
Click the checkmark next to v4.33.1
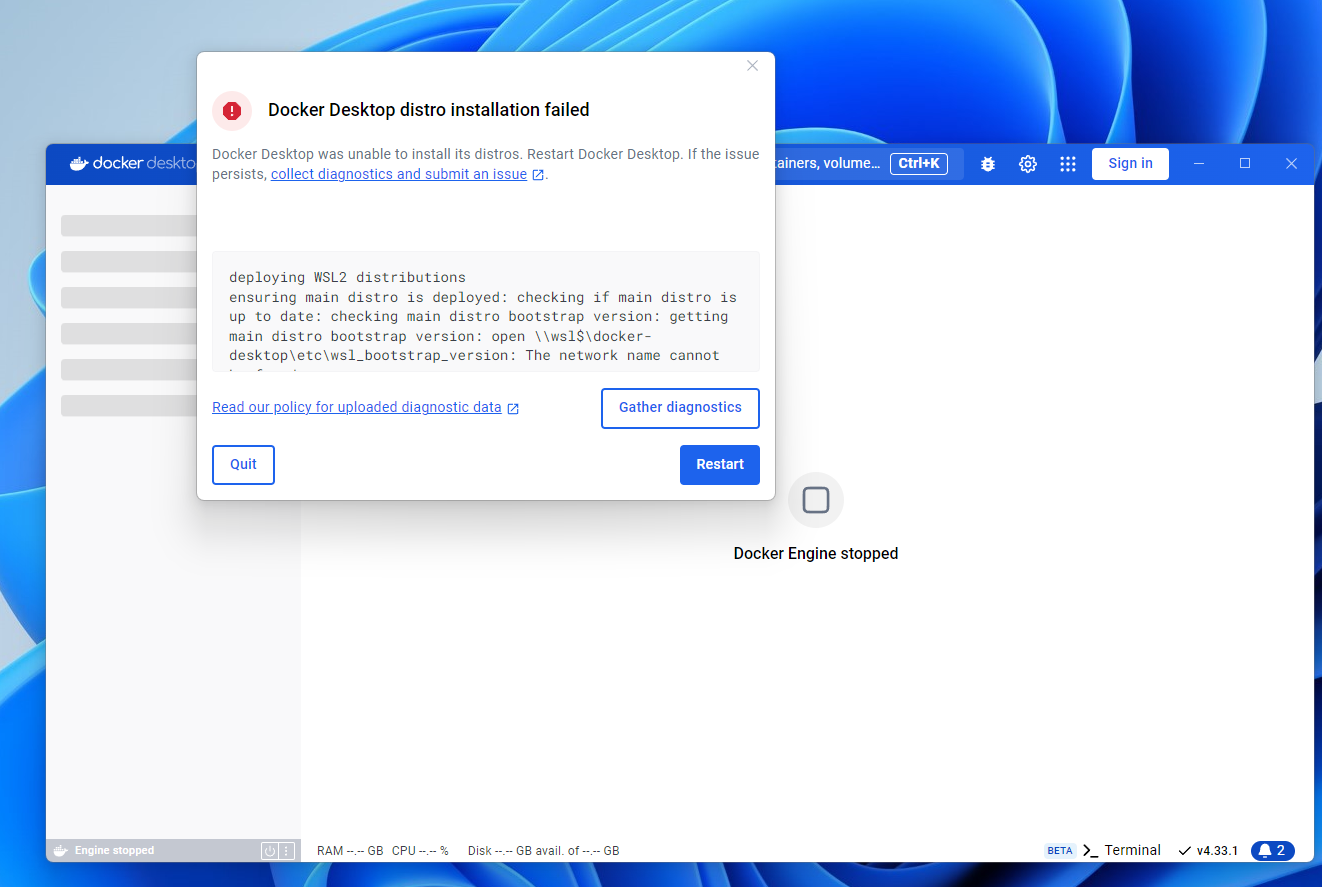tap(1185, 851)
